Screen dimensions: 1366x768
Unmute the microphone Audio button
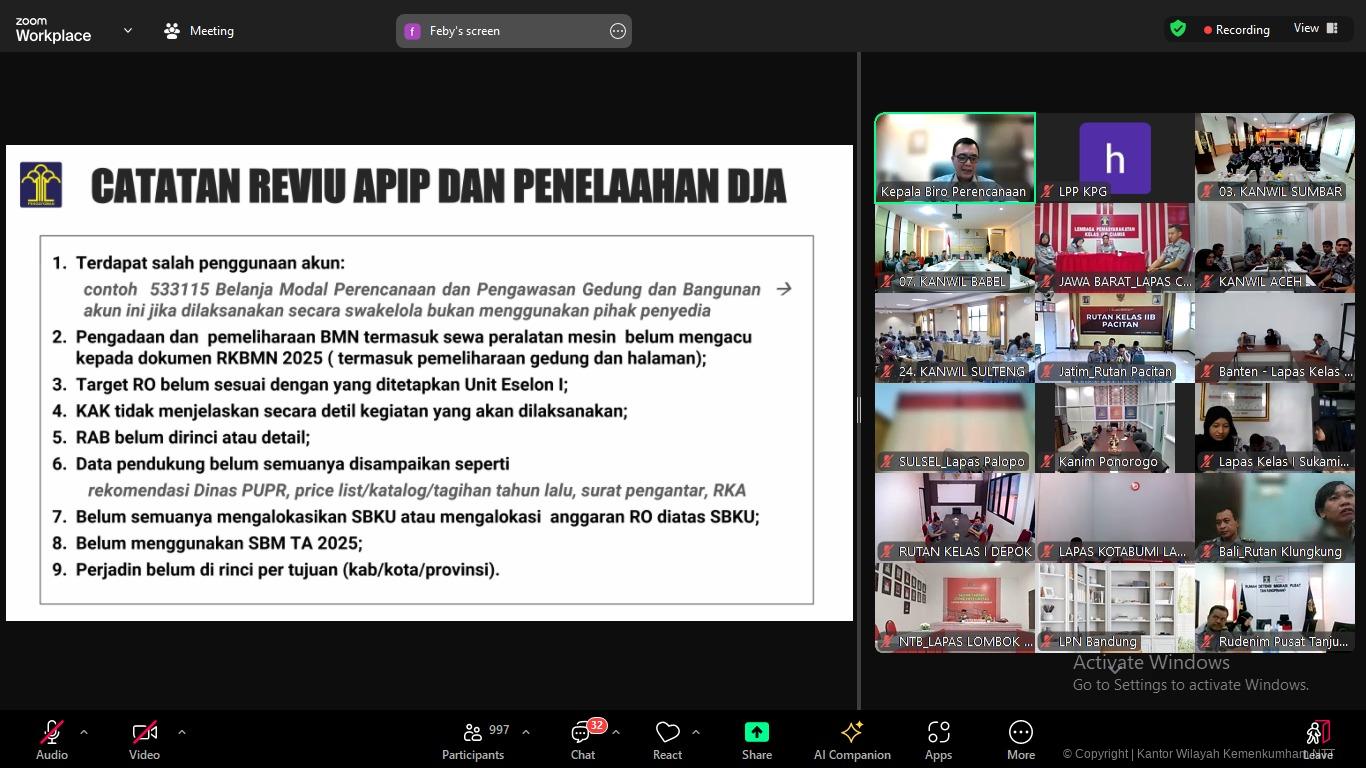pos(52,740)
